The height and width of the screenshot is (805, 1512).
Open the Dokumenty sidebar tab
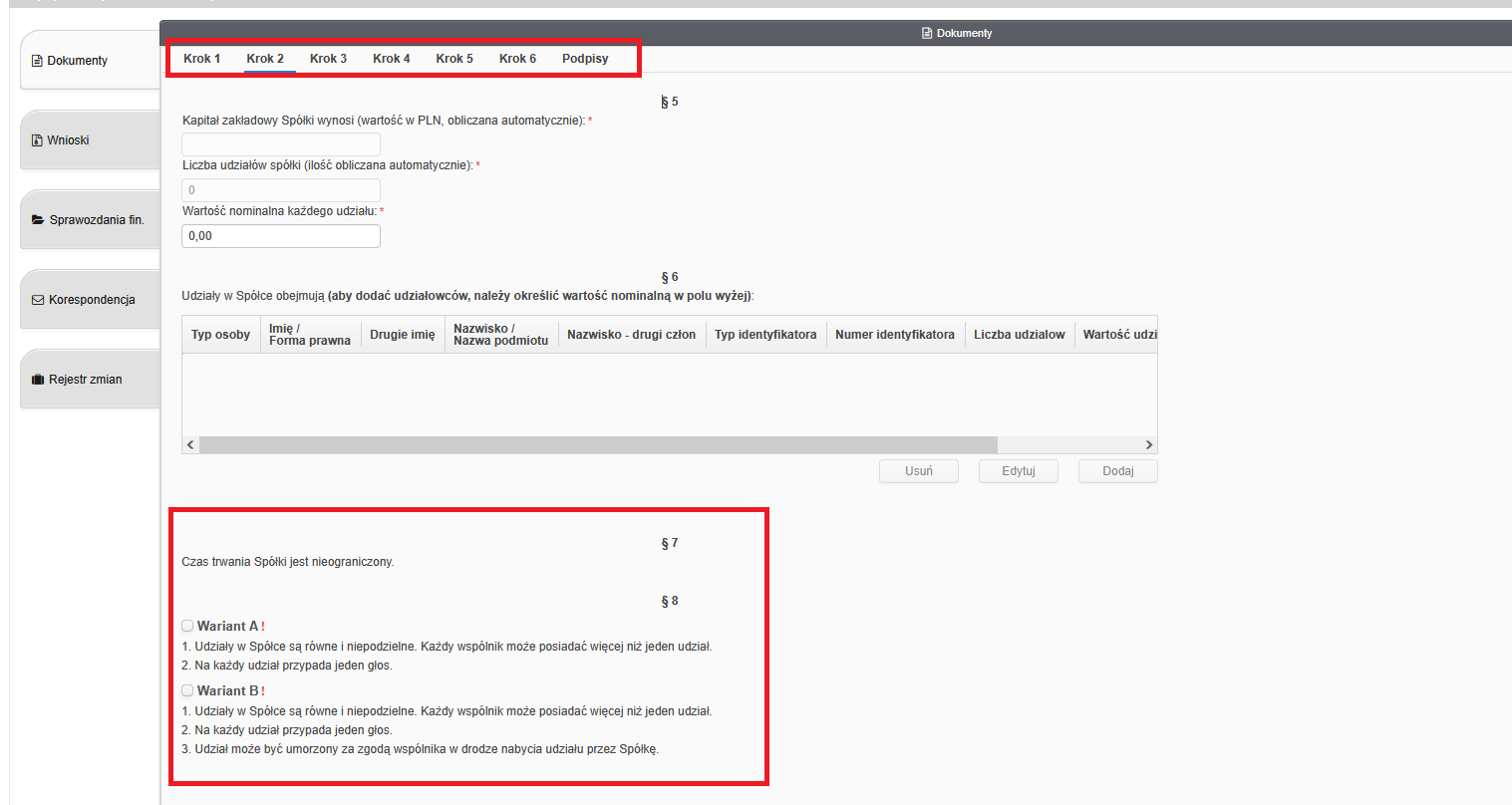tap(91, 60)
